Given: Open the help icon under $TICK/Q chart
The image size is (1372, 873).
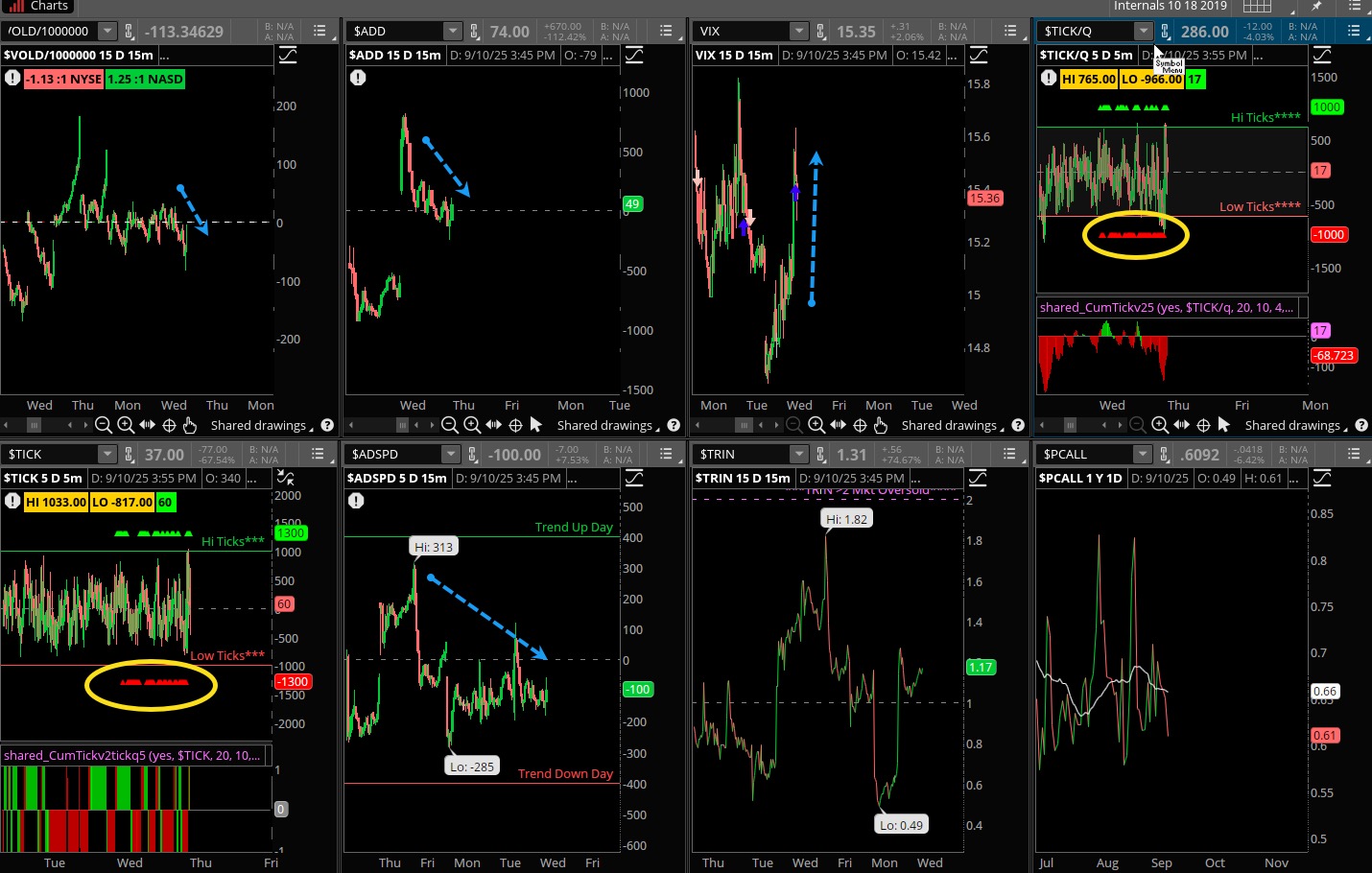Looking at the screenshot, I should 1361,425.
